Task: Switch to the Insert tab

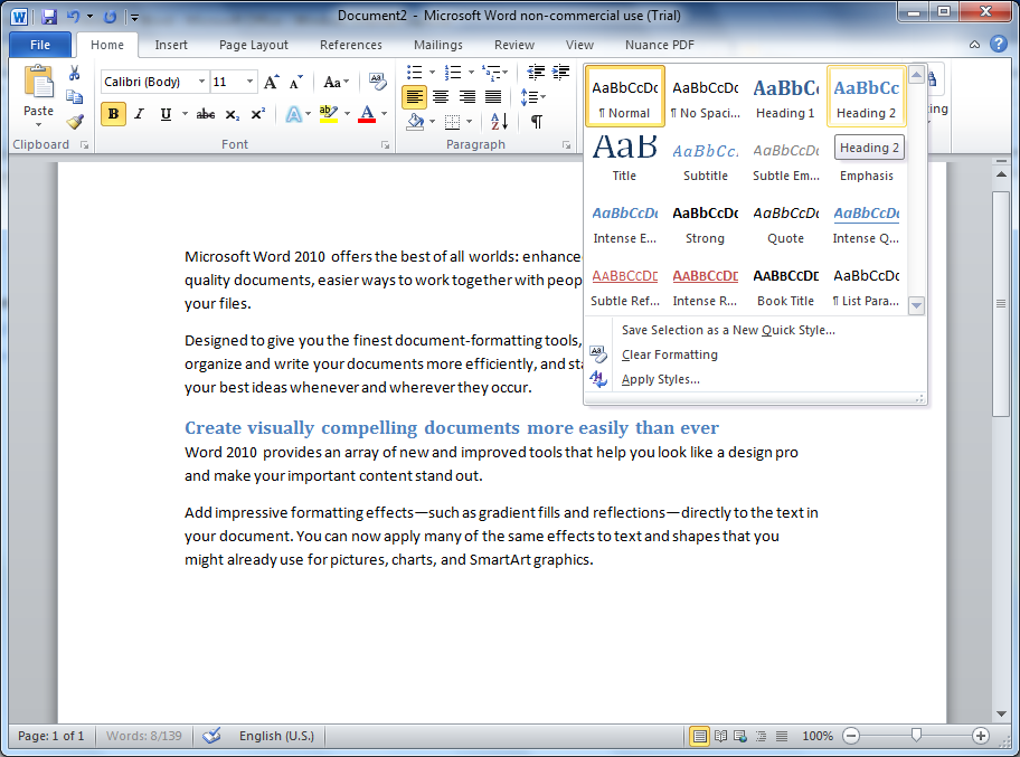Action: point(171,44)
